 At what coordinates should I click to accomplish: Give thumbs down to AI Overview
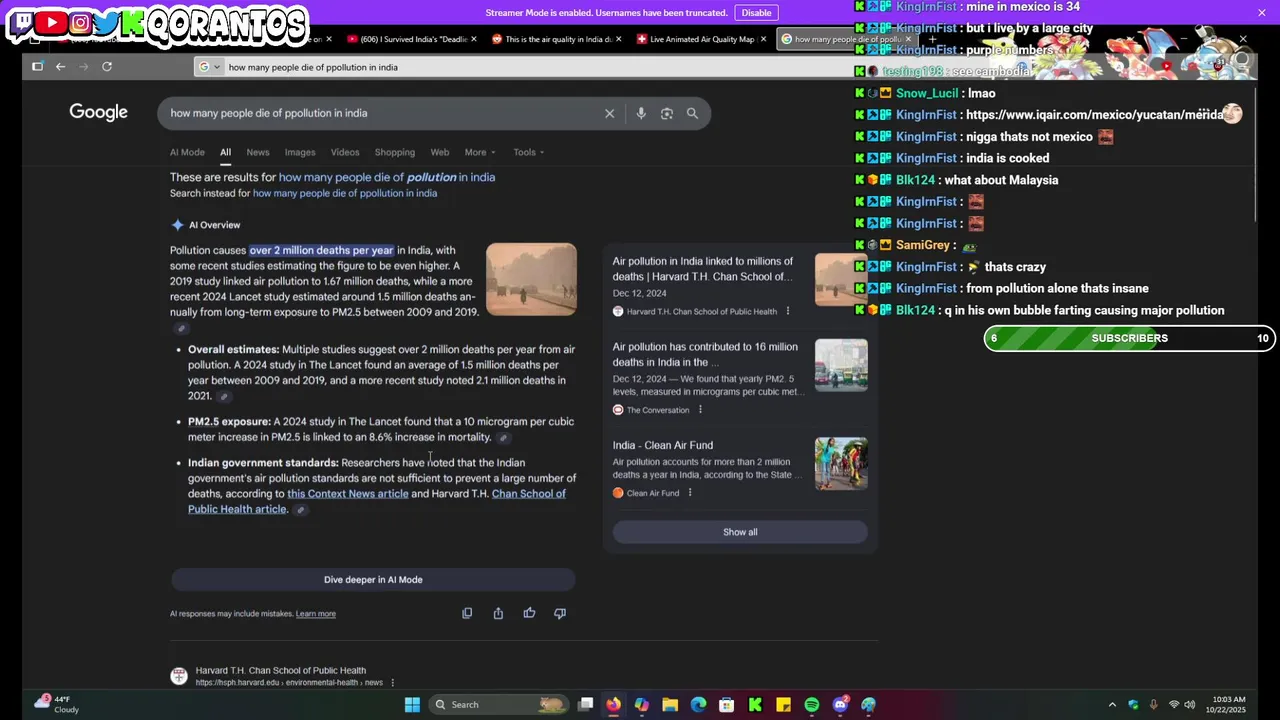[x=560, y=613]
